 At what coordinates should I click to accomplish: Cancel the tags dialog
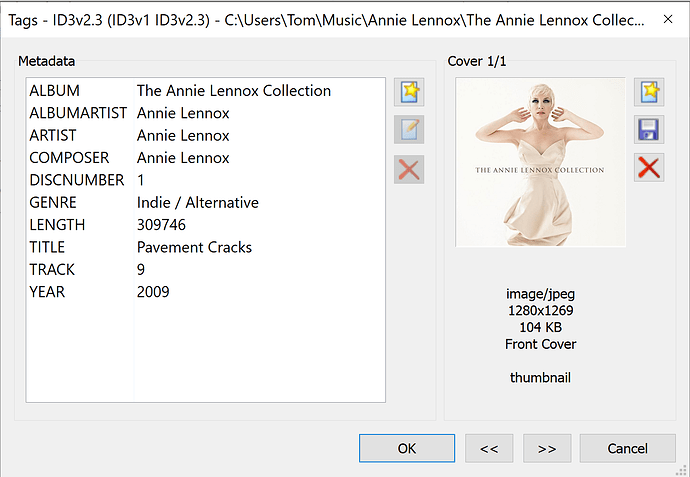pyautogui.click(x=628, y=448)
